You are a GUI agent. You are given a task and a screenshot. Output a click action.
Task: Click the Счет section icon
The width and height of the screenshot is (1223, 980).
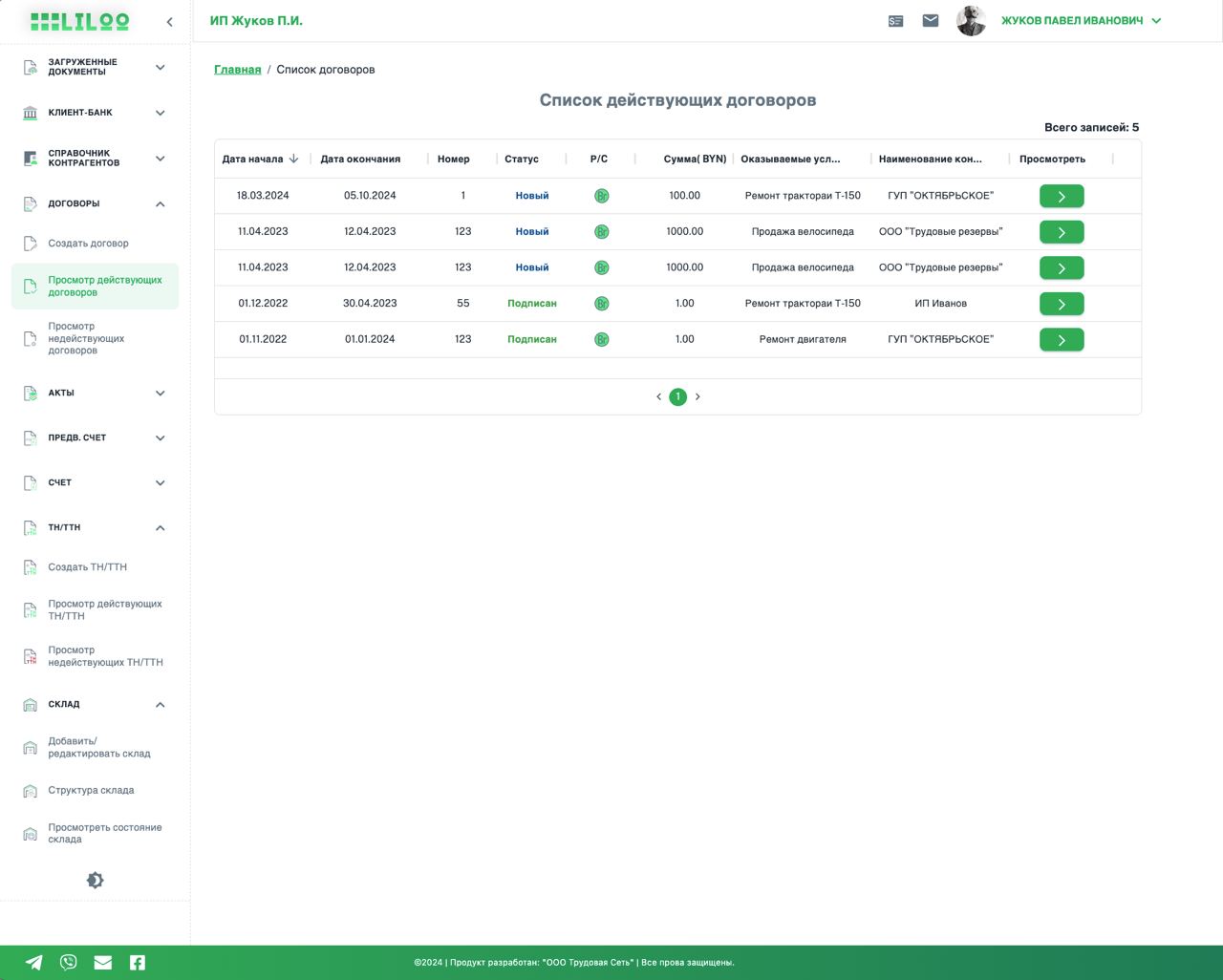tap(31, 482)
